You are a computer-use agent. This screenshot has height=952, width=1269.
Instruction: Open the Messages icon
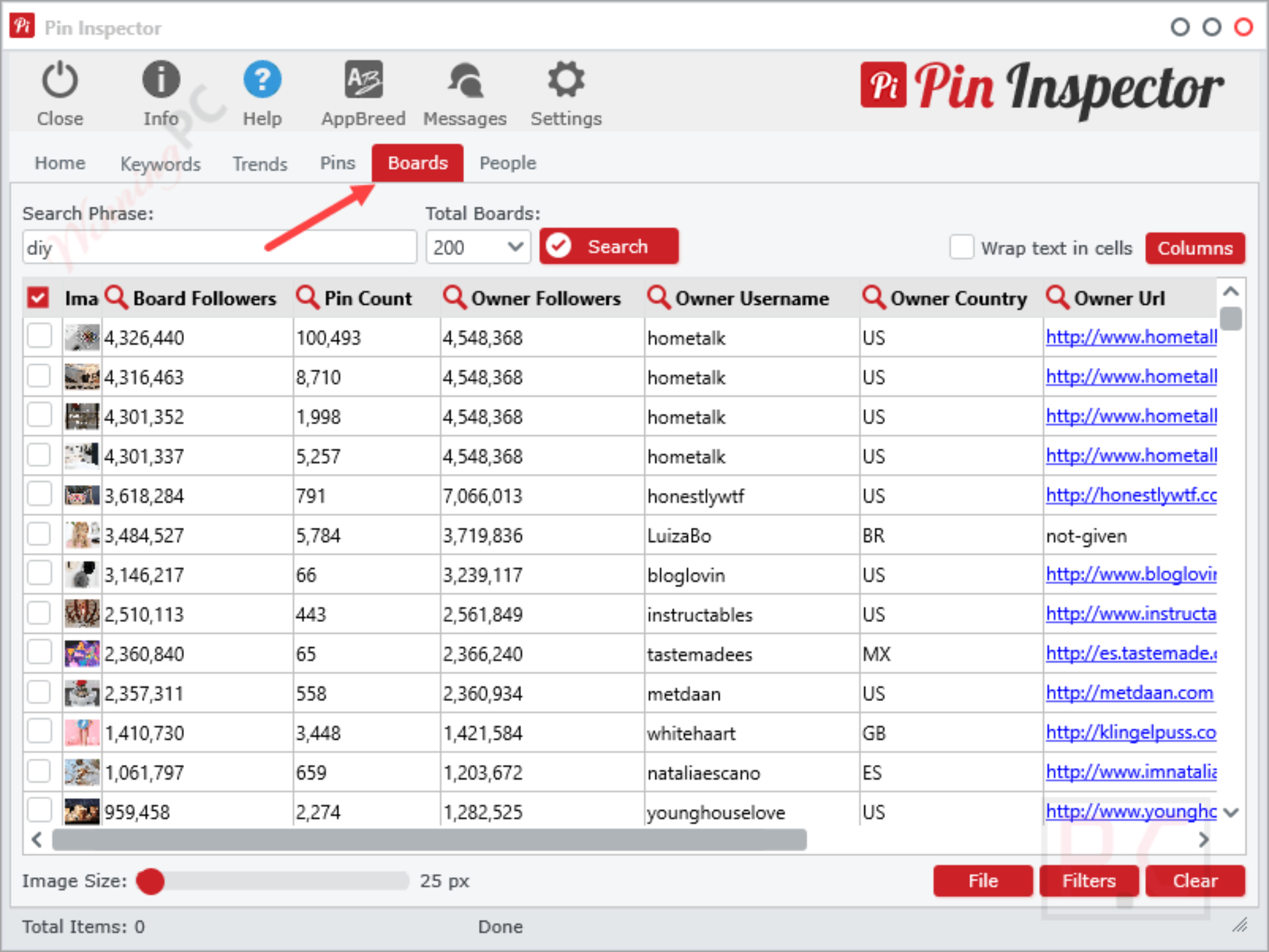point(465,80)
